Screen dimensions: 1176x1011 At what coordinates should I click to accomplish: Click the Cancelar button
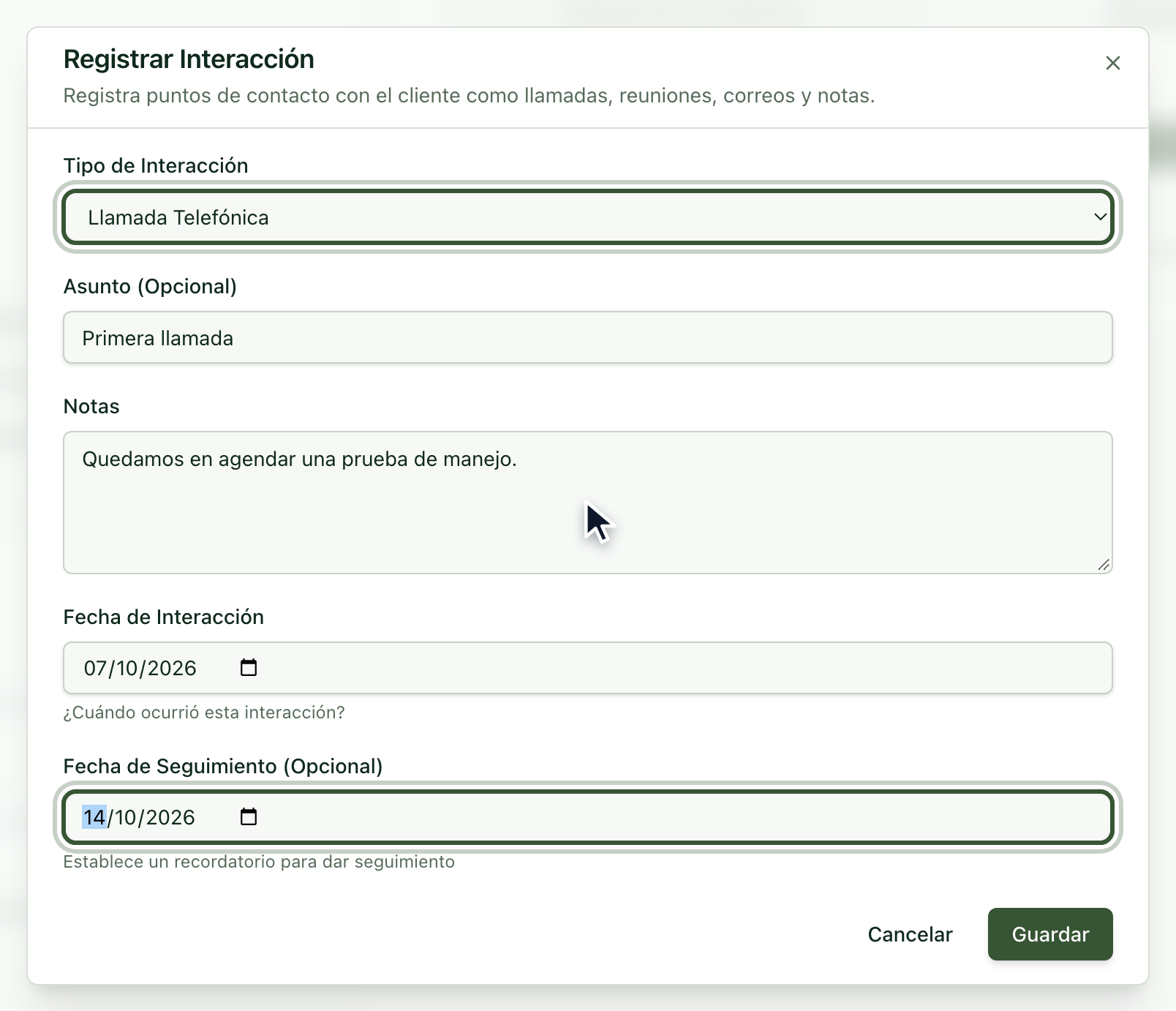pyautogui.click(x=910, y=934)
